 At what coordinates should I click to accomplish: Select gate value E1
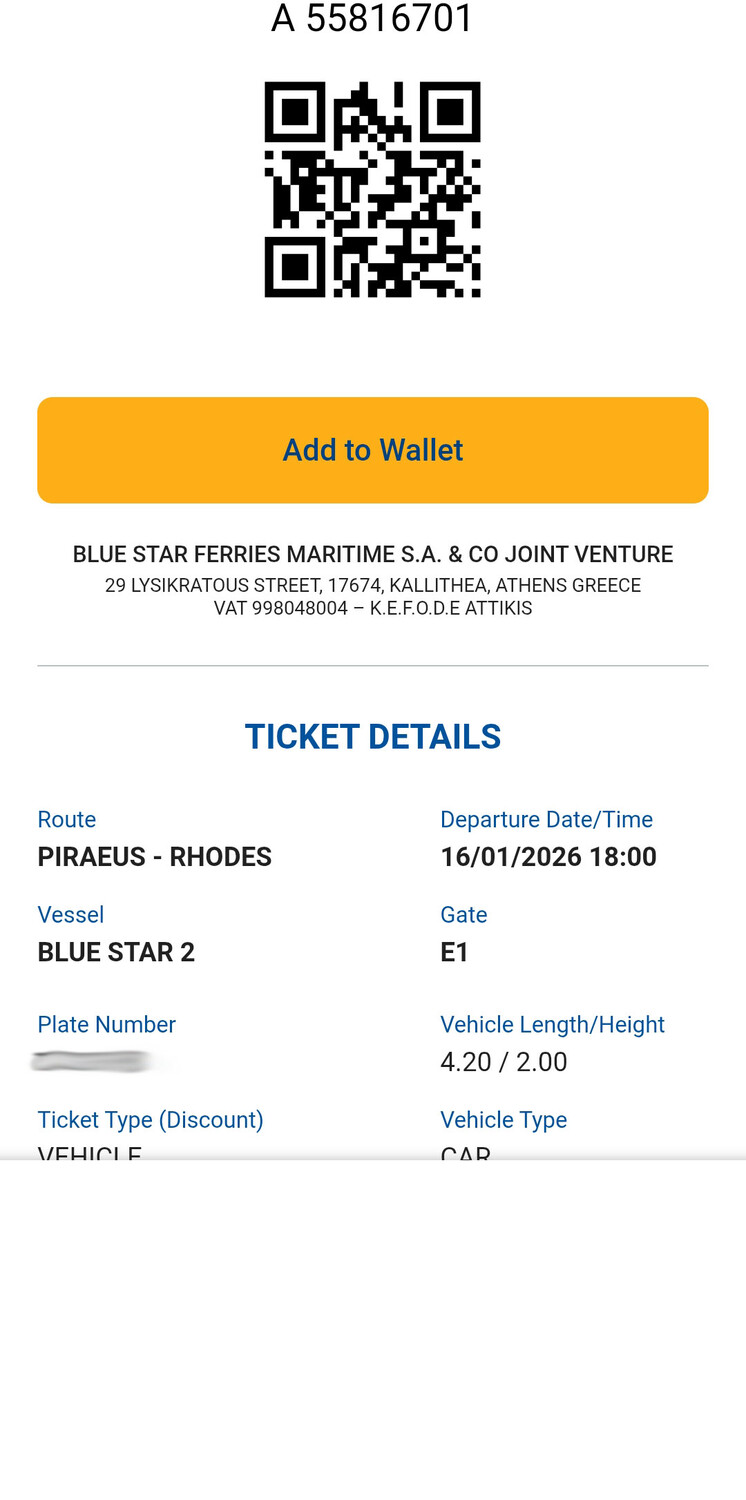(455, 952)
